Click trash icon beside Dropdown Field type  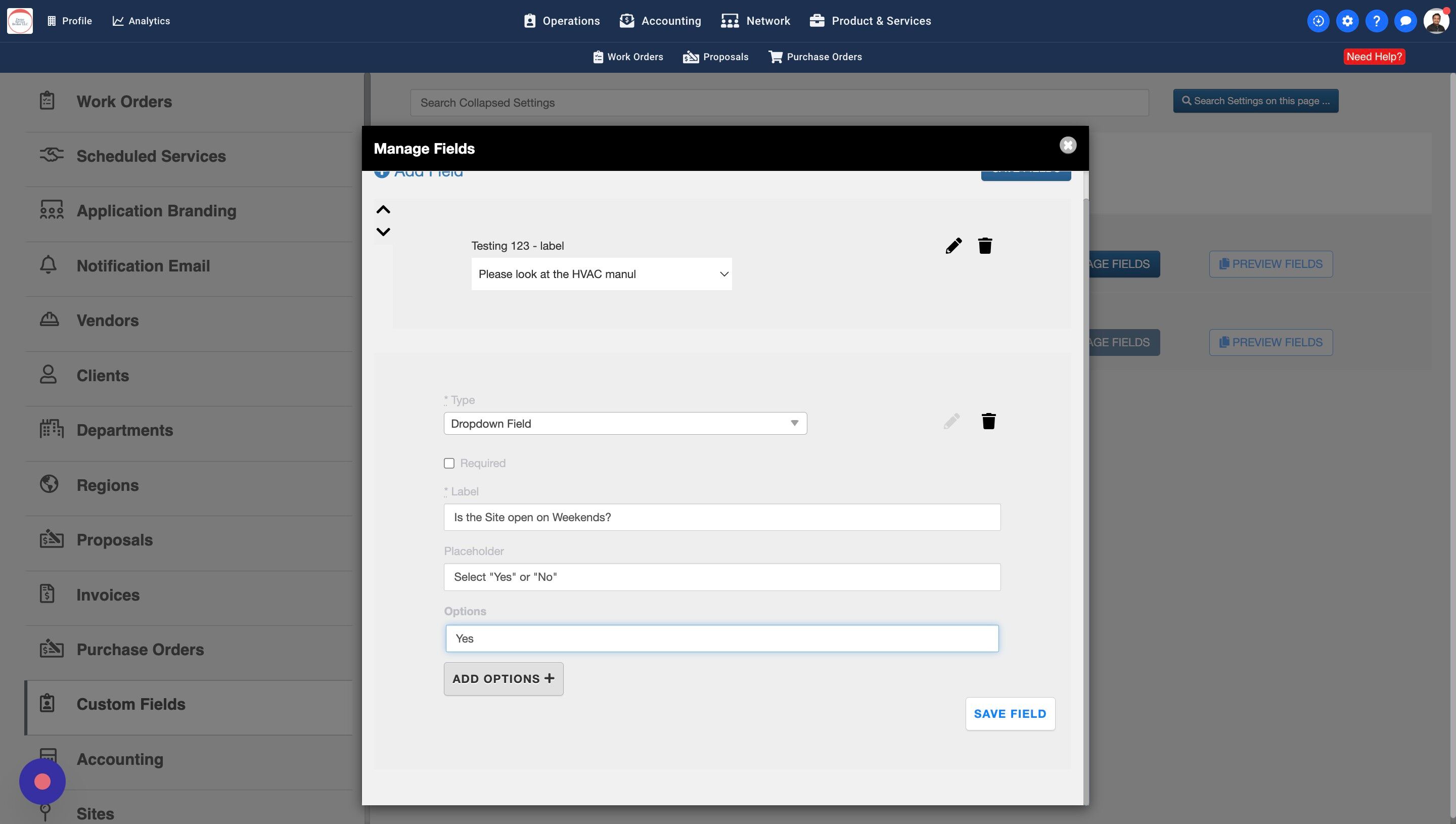[x=988, y=421]
